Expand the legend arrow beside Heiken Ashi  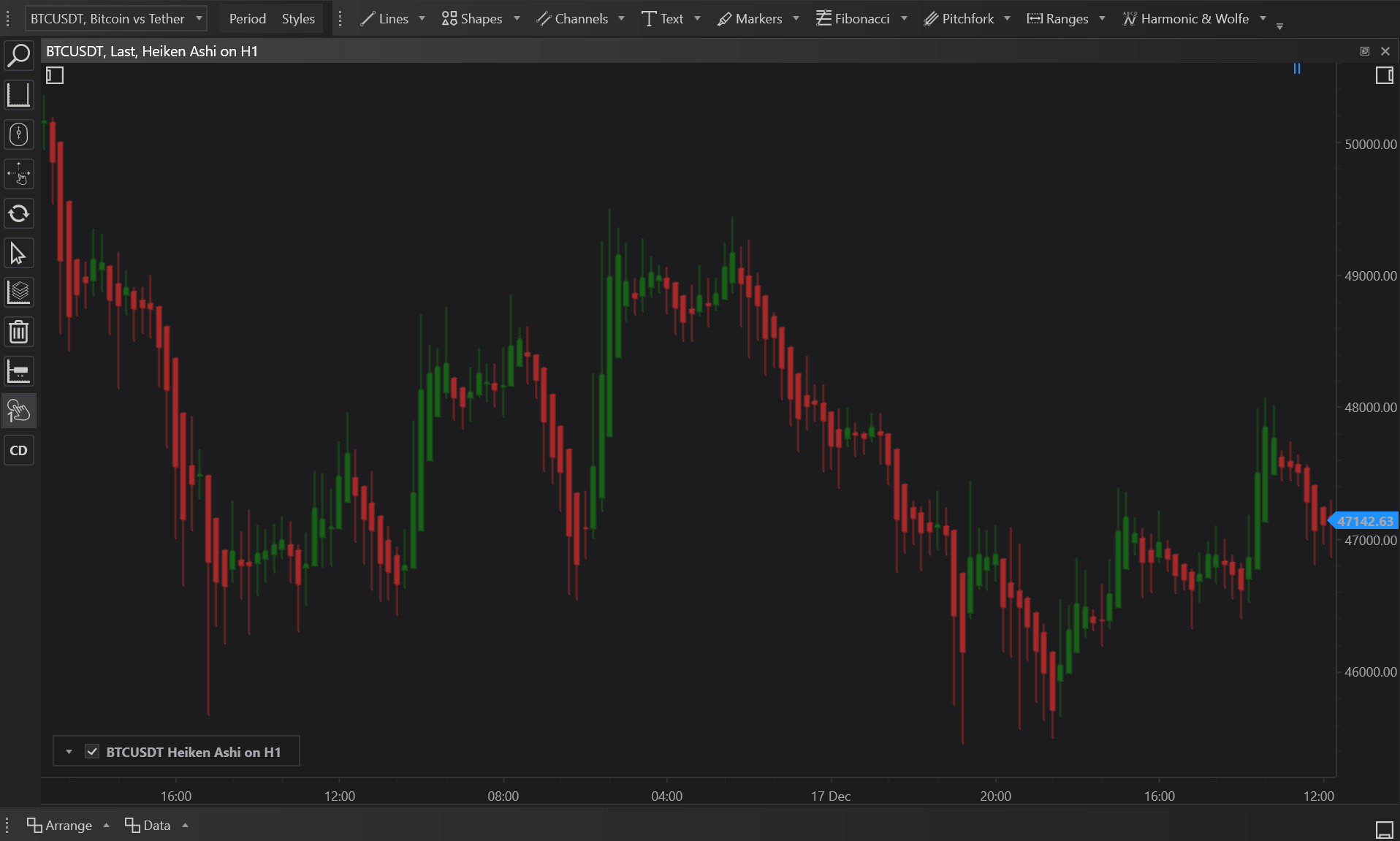point(69,752)
